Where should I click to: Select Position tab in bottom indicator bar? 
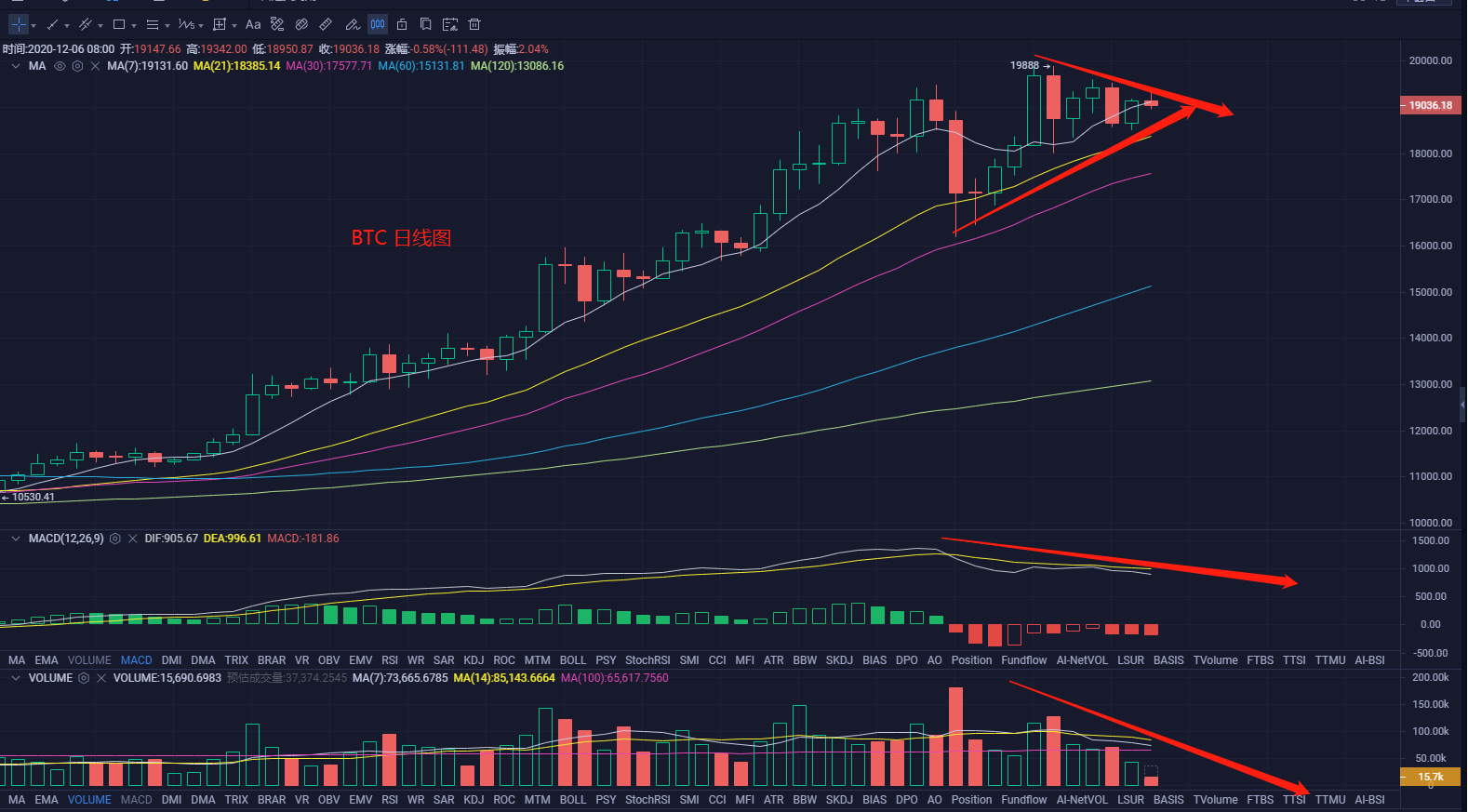[971, 800]
